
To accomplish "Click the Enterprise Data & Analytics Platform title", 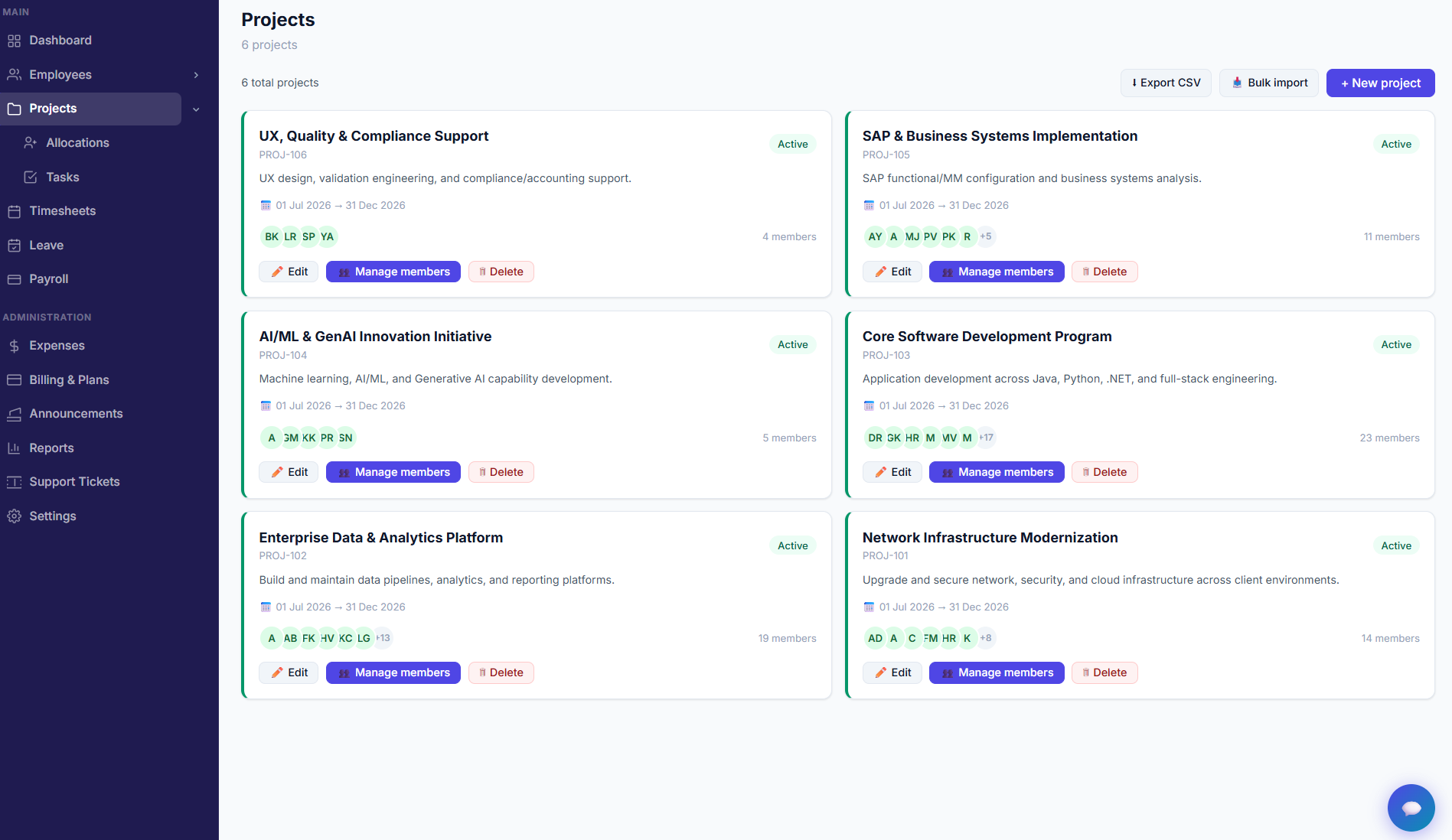I will (x=381, y=538).
